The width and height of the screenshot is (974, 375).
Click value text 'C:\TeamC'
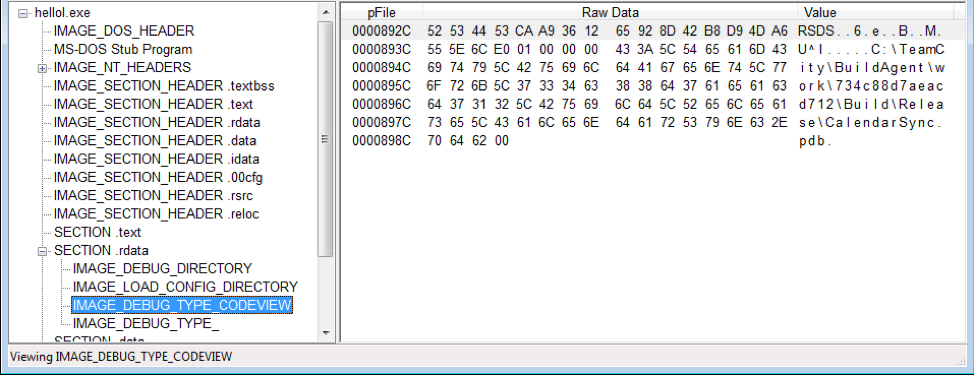click(908, 50)
